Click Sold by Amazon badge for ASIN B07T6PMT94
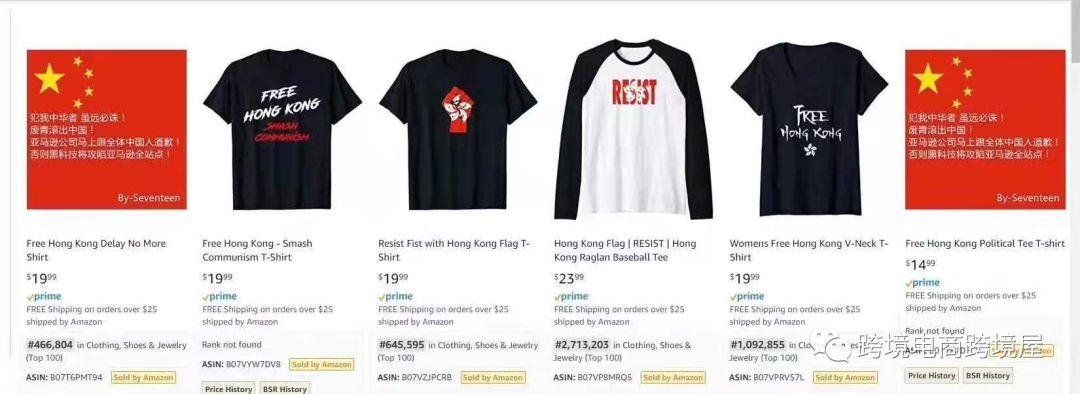Image resolution: width=1080 pixels, height=394 pixels. coord(143,377)
